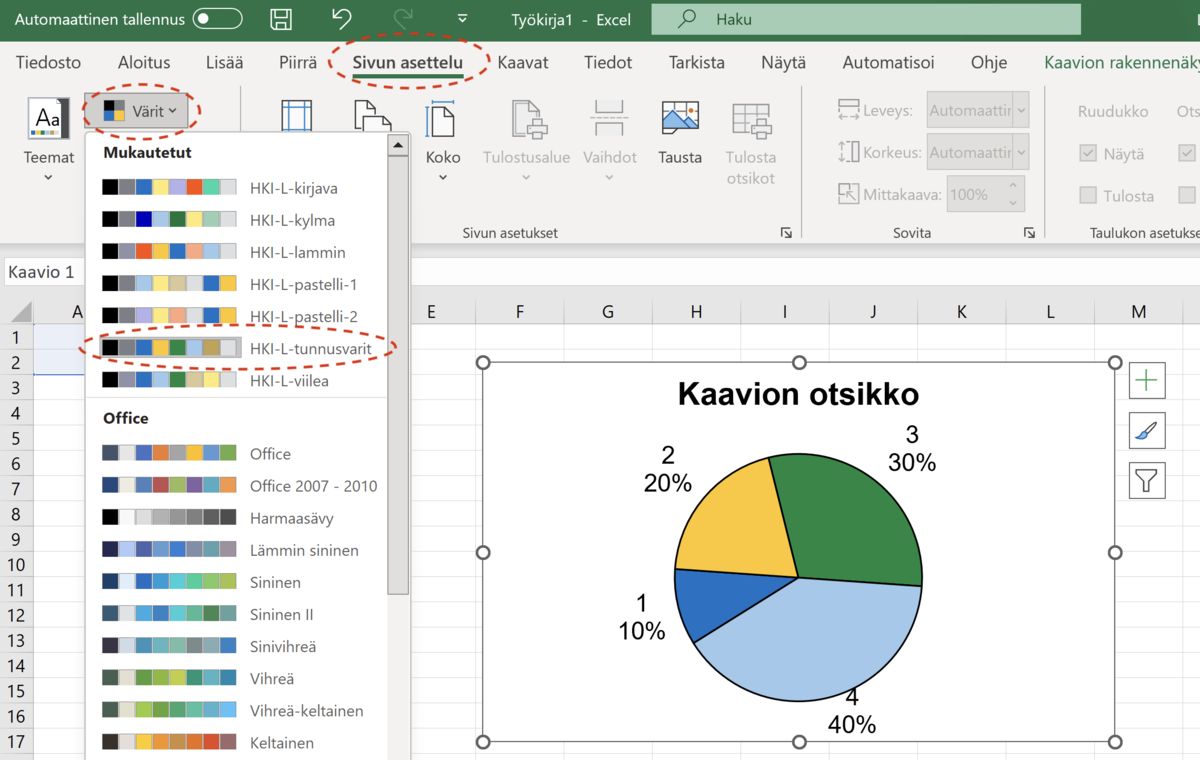Open the chart filter funnel button
The image size is (1200, 760).
pos(1146,481)
